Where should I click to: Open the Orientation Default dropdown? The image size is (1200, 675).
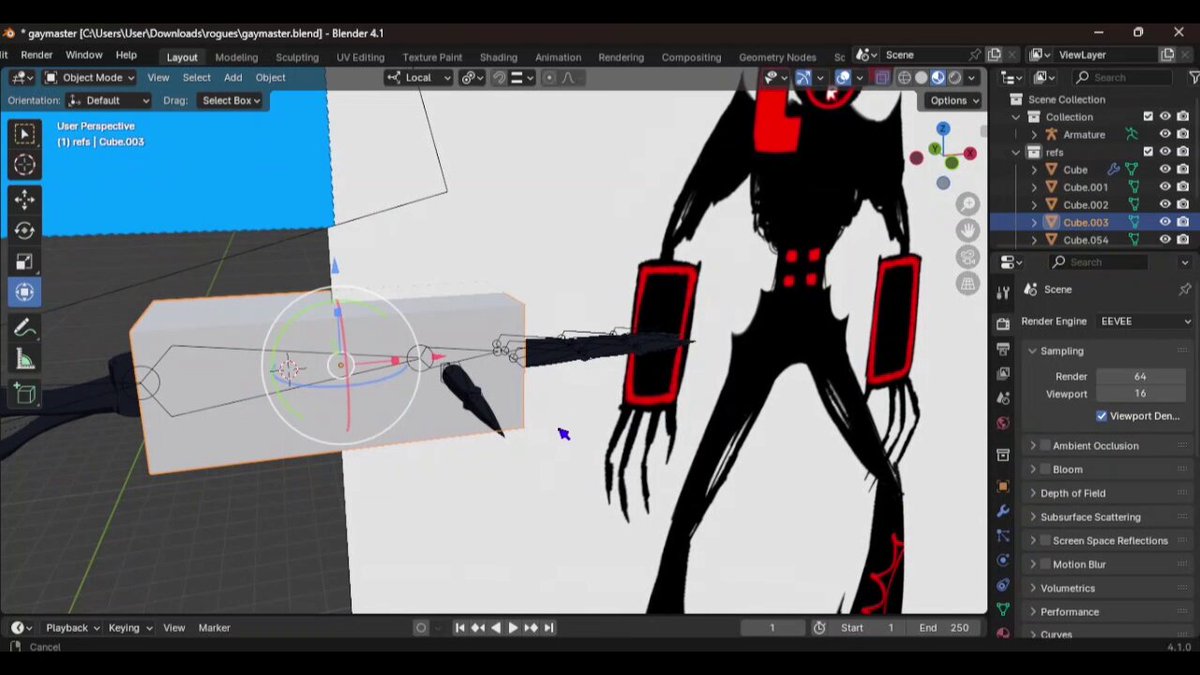pyautogui.click(x=109, y=100)
